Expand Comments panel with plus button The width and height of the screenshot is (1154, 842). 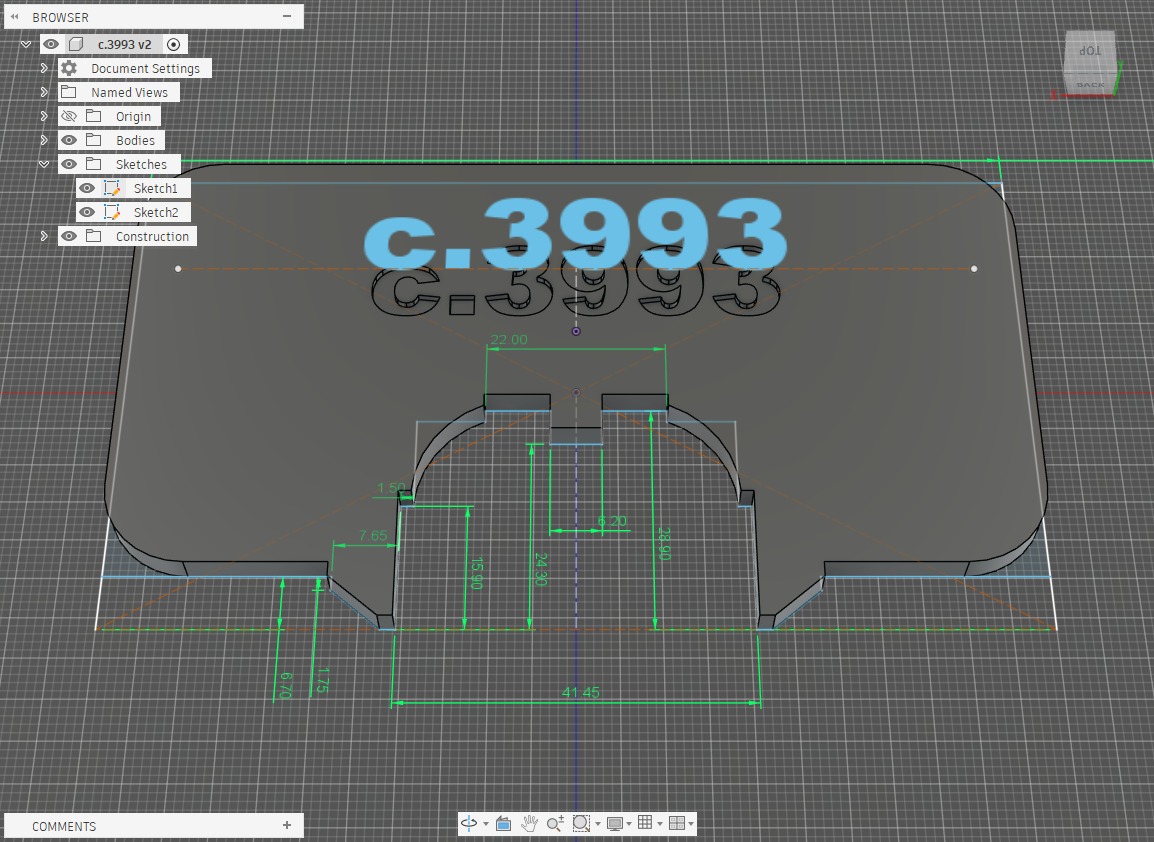point(287,825)
